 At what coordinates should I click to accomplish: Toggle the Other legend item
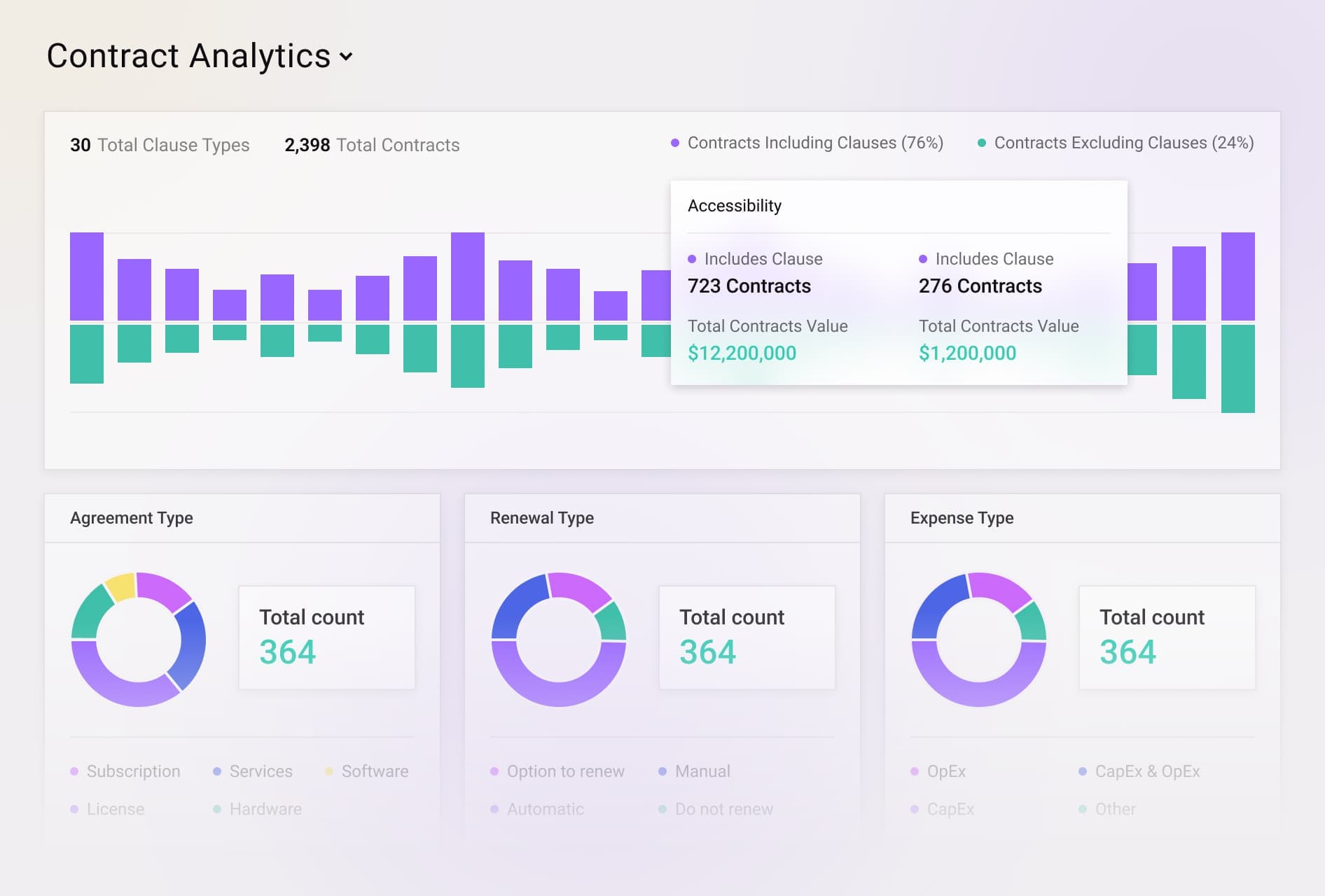[x=1107, y=809]
